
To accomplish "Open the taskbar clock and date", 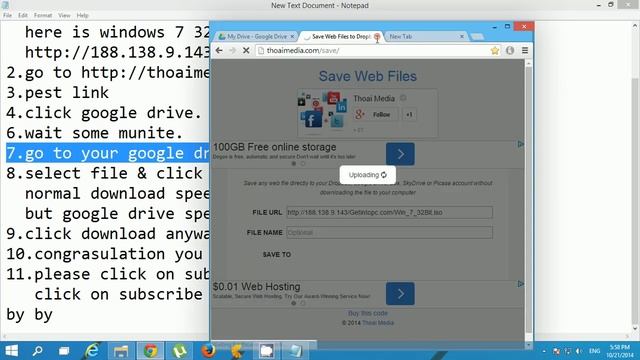I will coord(620,351).
